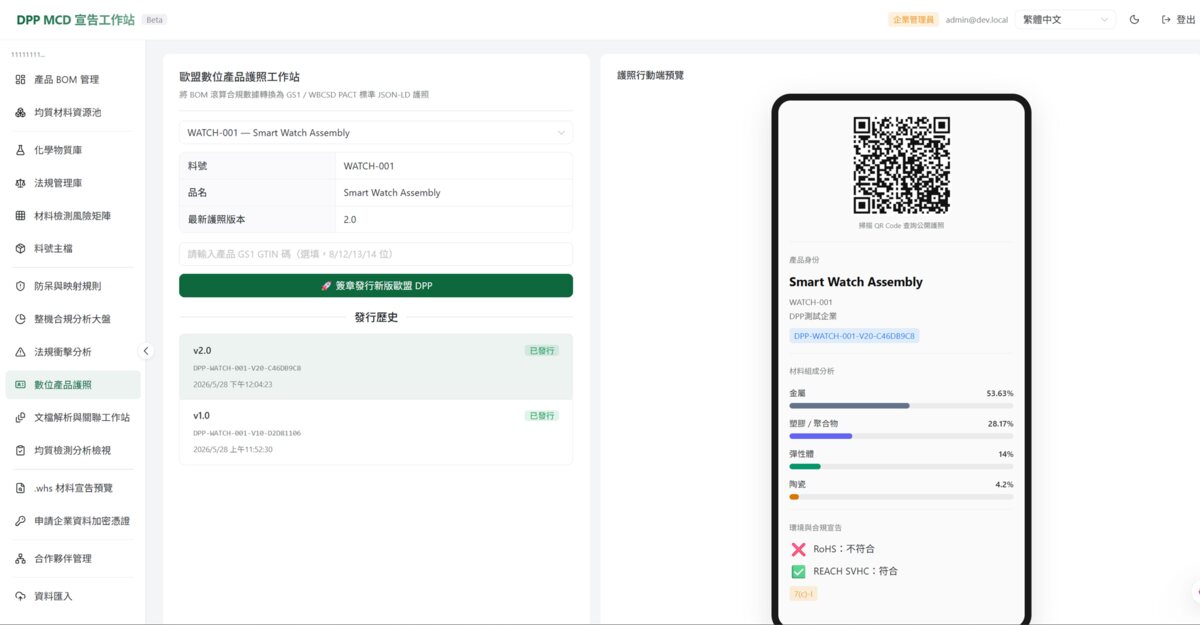The height and width of the screenshot is (625, 1200).
Task: Click the 7(c)-I exemption tag
Action: coord(803,594)
